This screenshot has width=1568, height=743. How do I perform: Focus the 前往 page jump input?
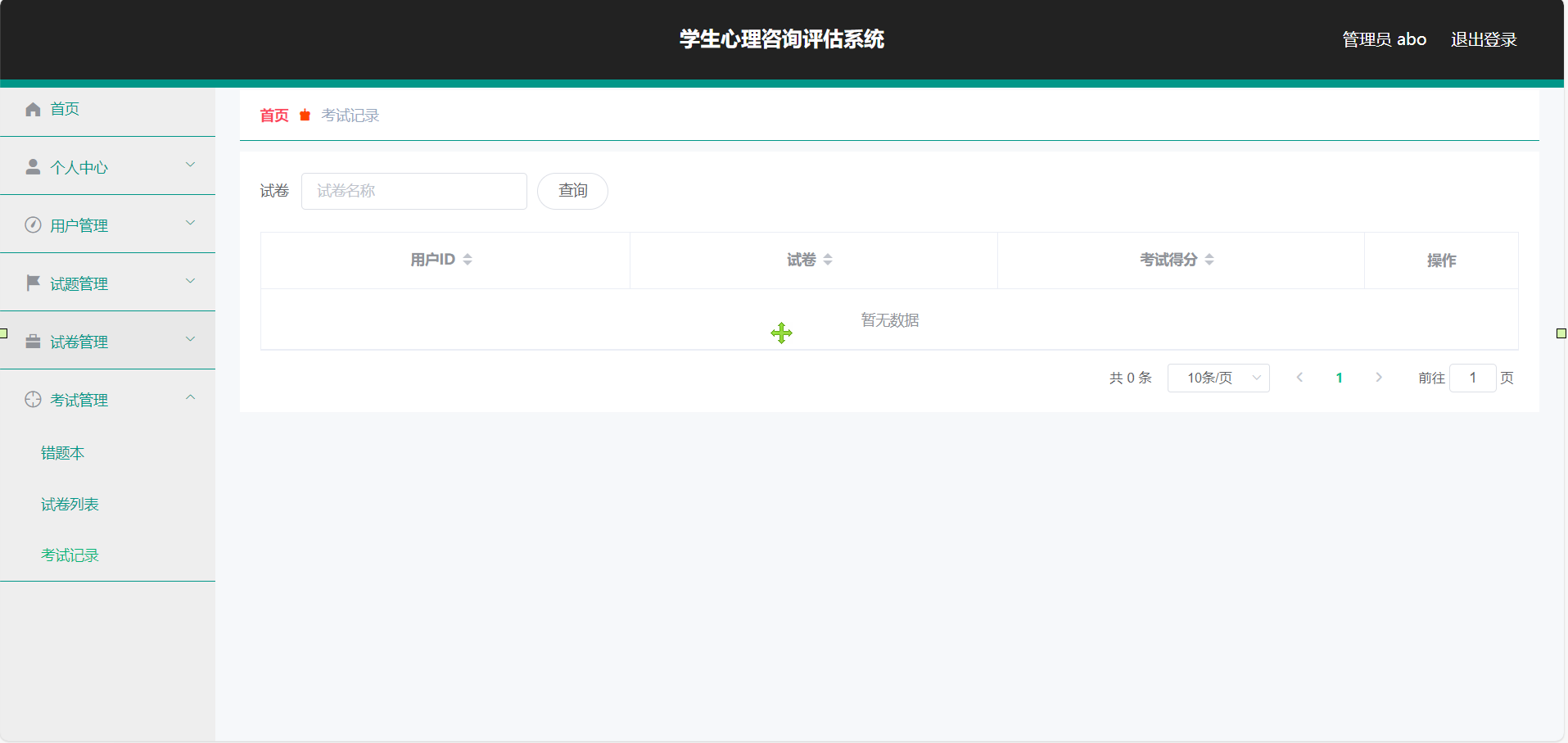pyautogui.click(x=1473, y=378)
